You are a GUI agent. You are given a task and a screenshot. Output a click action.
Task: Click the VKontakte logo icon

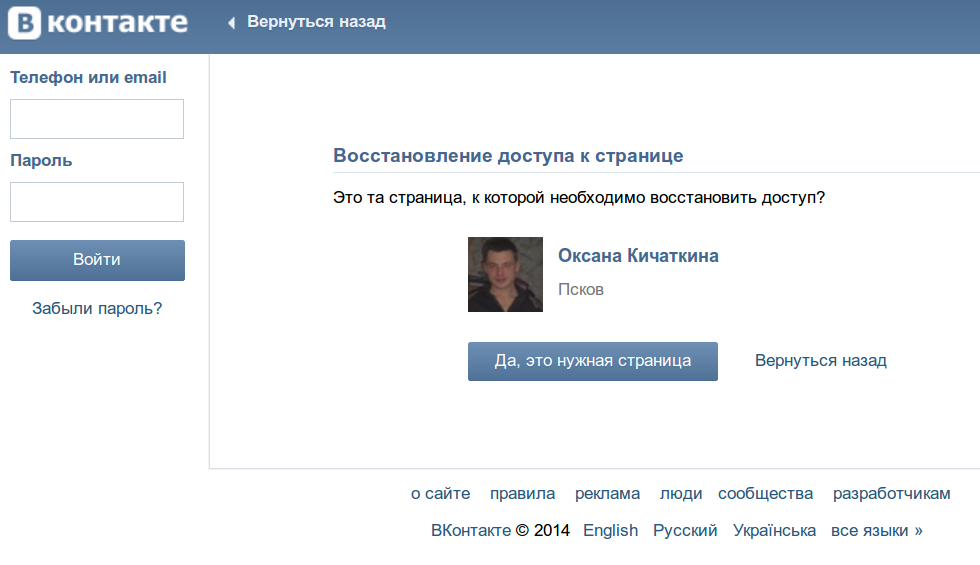pyautogui.click(x=24, y=23)
